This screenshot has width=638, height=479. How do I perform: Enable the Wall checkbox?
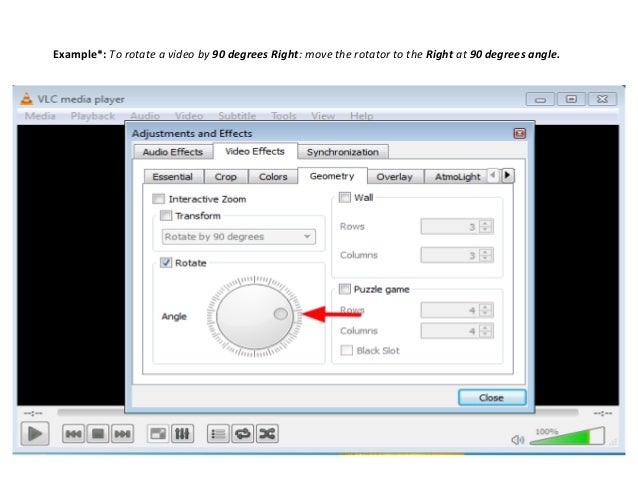345,197
